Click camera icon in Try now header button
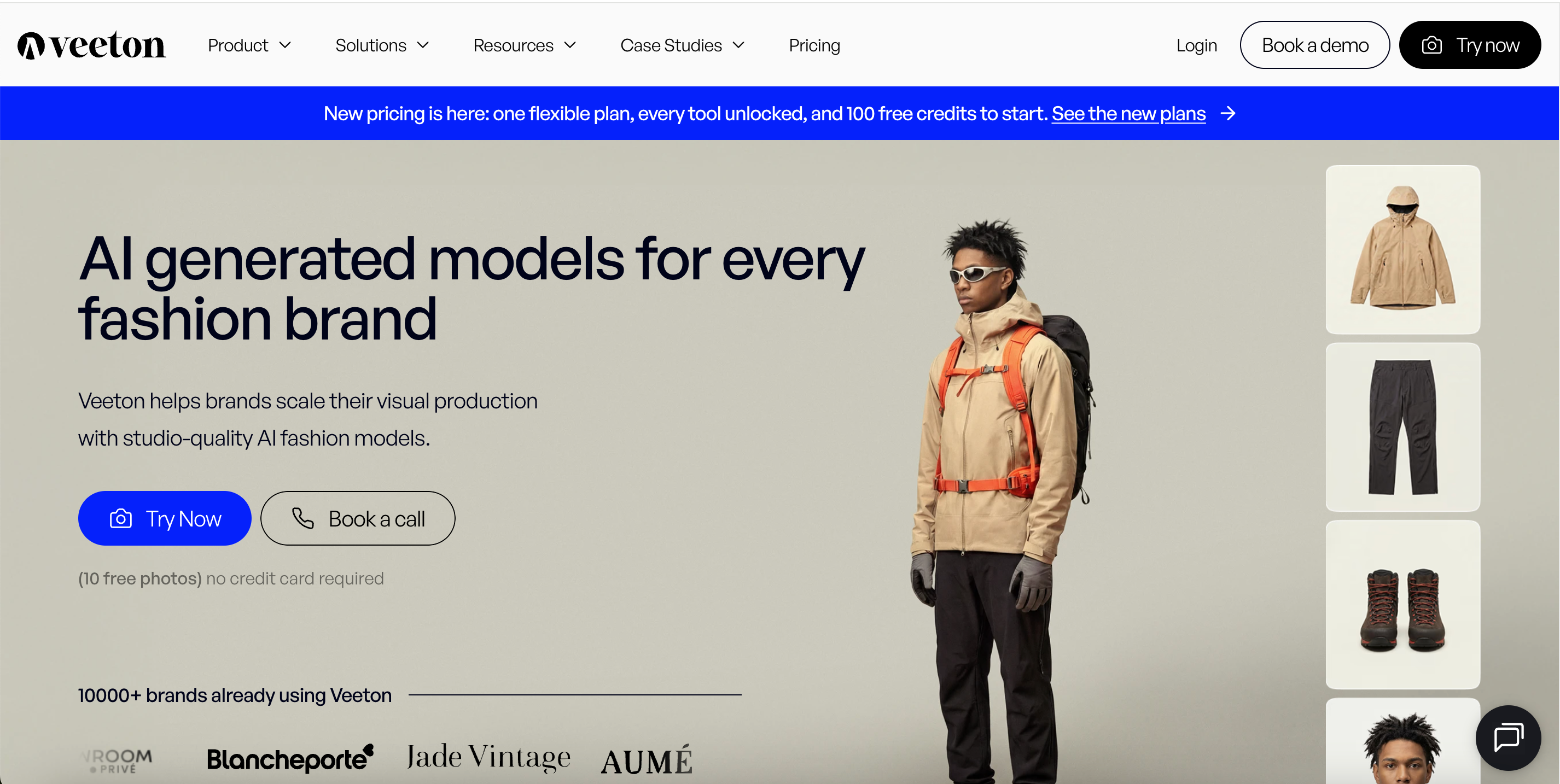This screenshot has height=784, width=1560. pos(1431,45)
